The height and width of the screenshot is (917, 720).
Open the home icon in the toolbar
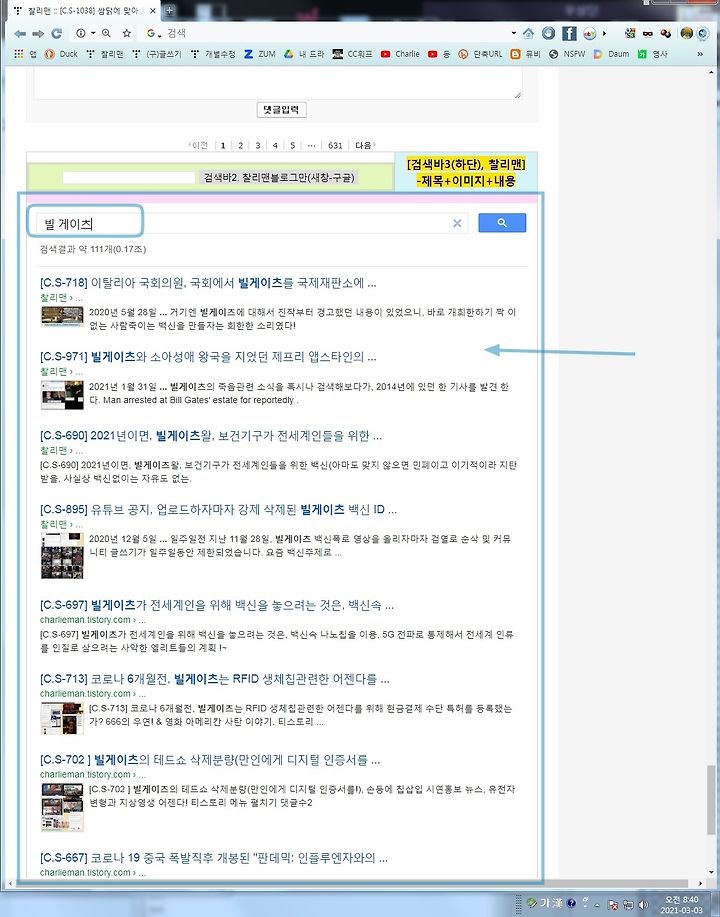pyautogui.click(x=528, y=33)
